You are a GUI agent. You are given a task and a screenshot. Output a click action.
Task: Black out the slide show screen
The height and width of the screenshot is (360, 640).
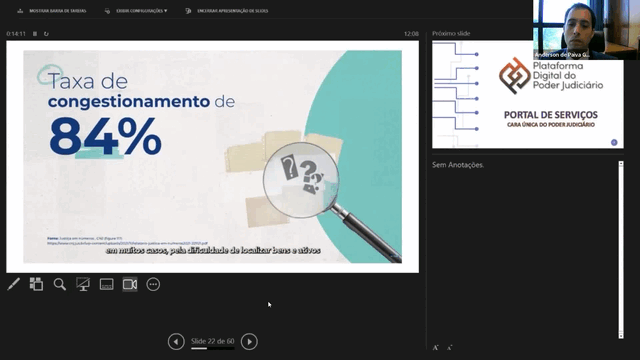(83, 284)
